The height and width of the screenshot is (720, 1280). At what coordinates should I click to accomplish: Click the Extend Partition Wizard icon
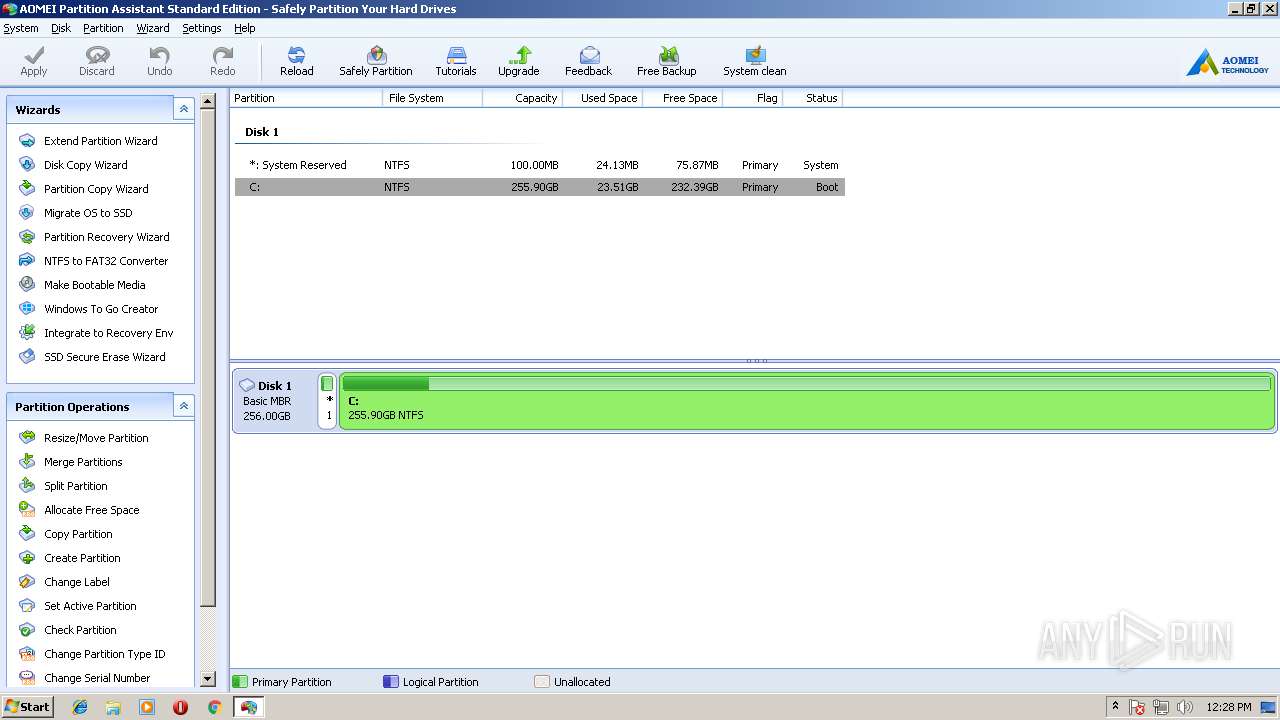pos(27,141)
